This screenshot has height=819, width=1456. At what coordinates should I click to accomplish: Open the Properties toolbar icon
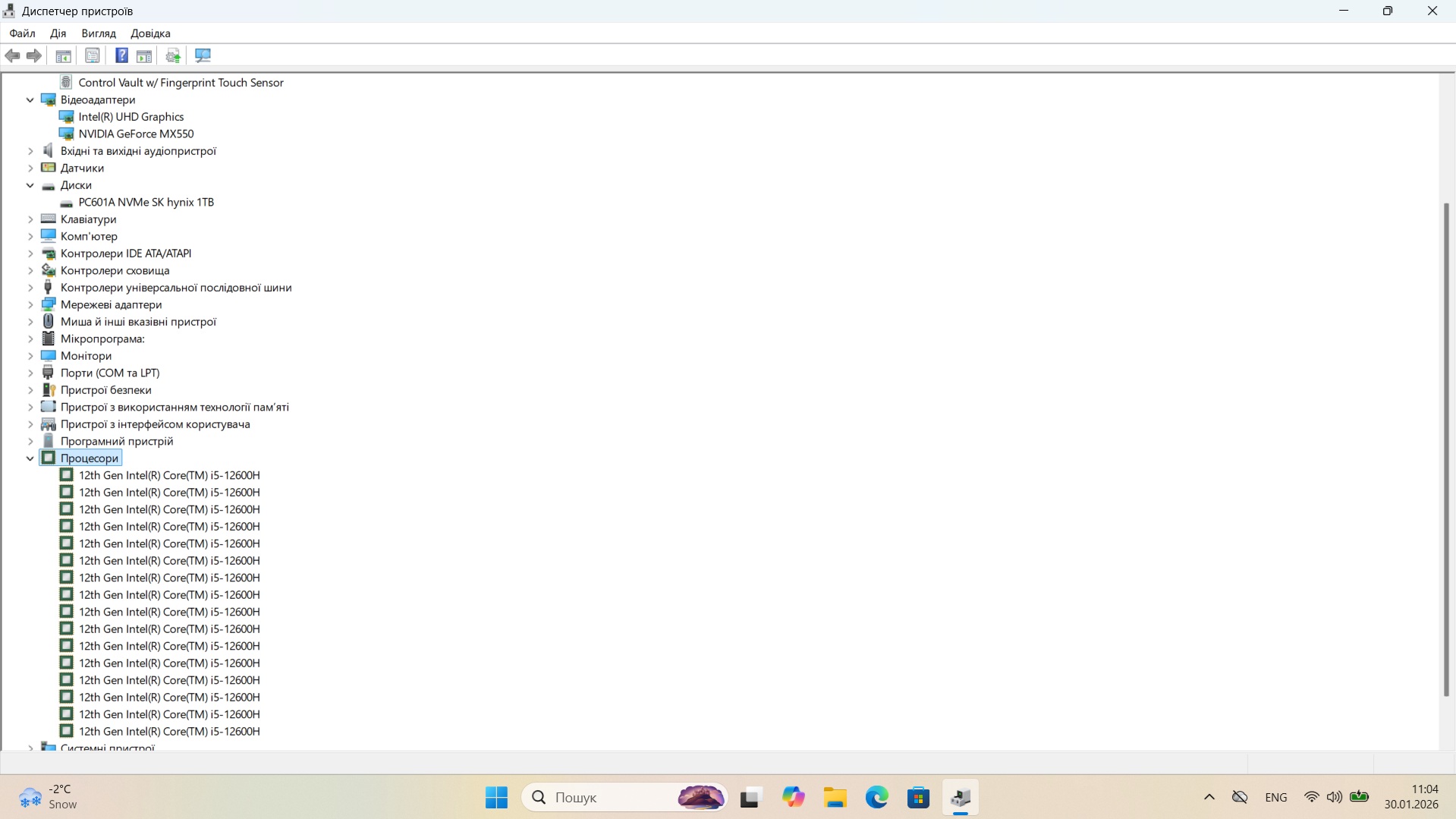click(x=93, y=55)
